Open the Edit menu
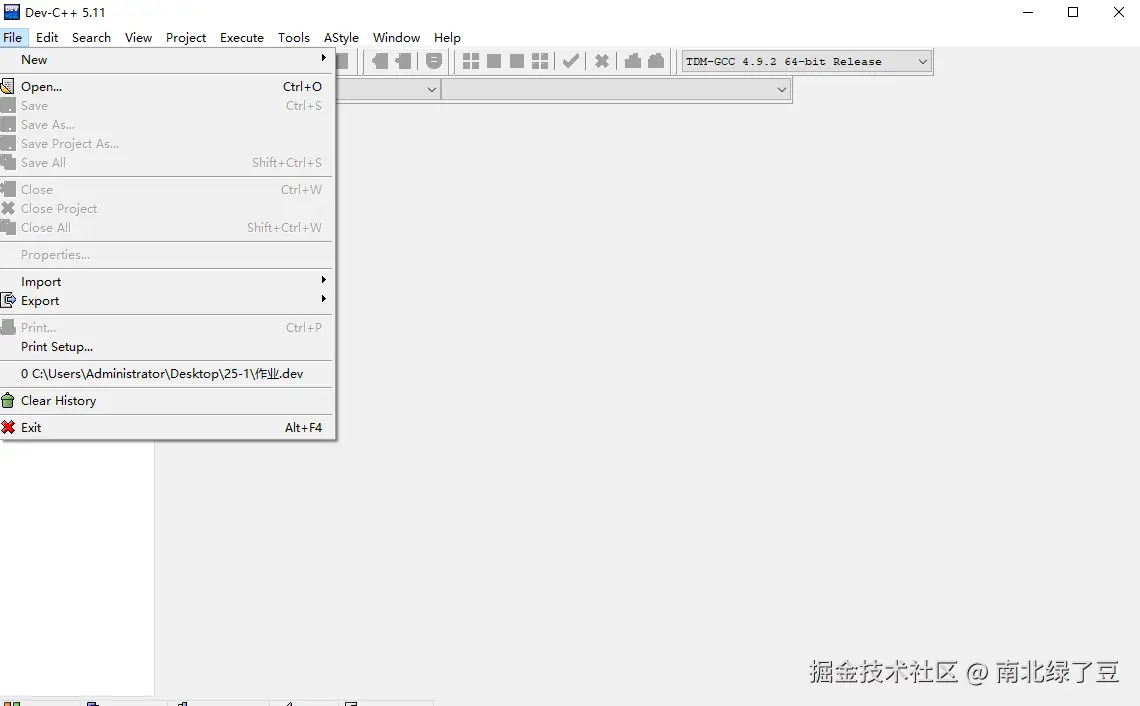Image resolution: width=1140 pixels, height=706 pixels. tap(47, 37)
